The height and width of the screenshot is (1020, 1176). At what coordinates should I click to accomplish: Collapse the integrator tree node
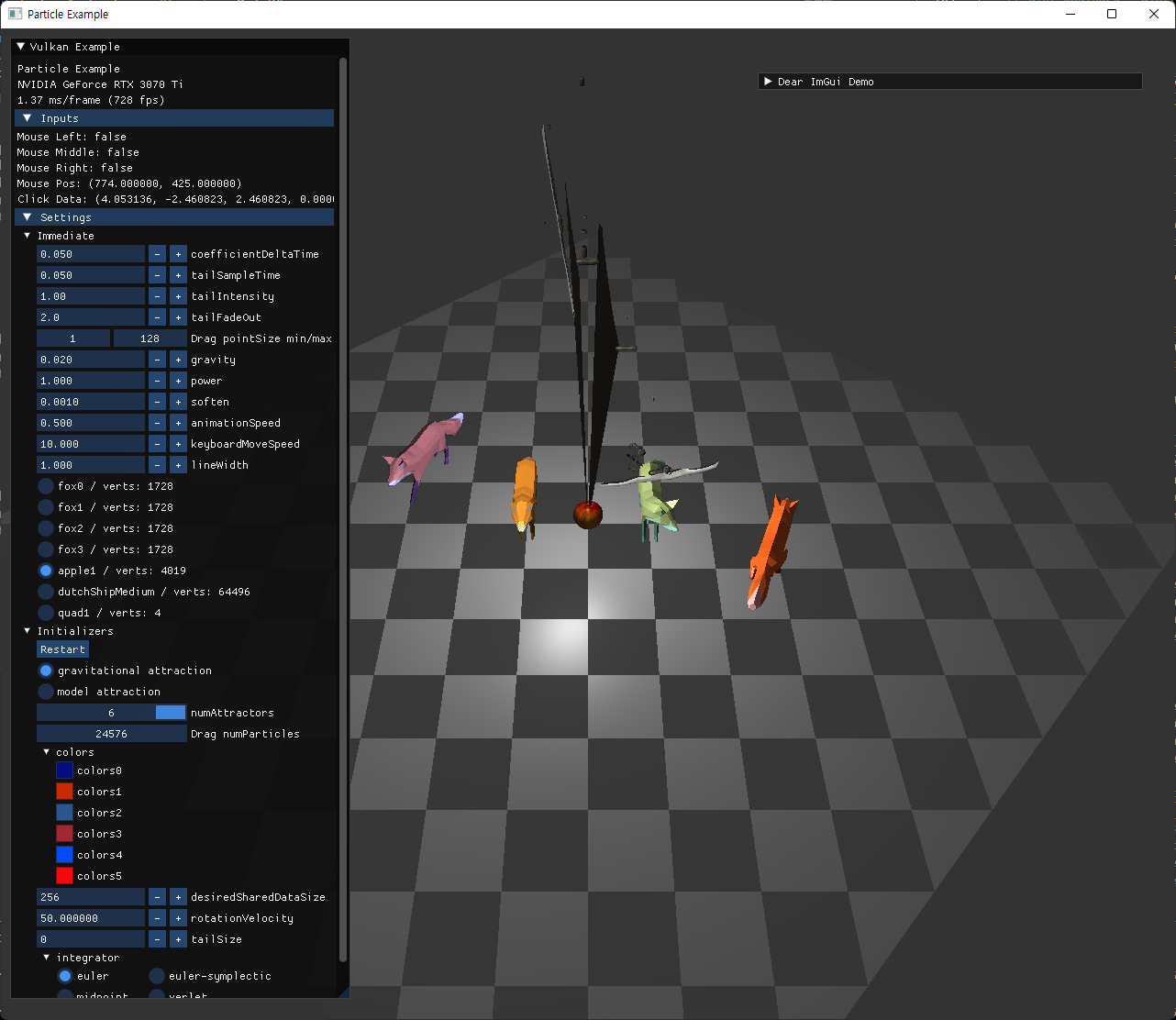[47, 958]
